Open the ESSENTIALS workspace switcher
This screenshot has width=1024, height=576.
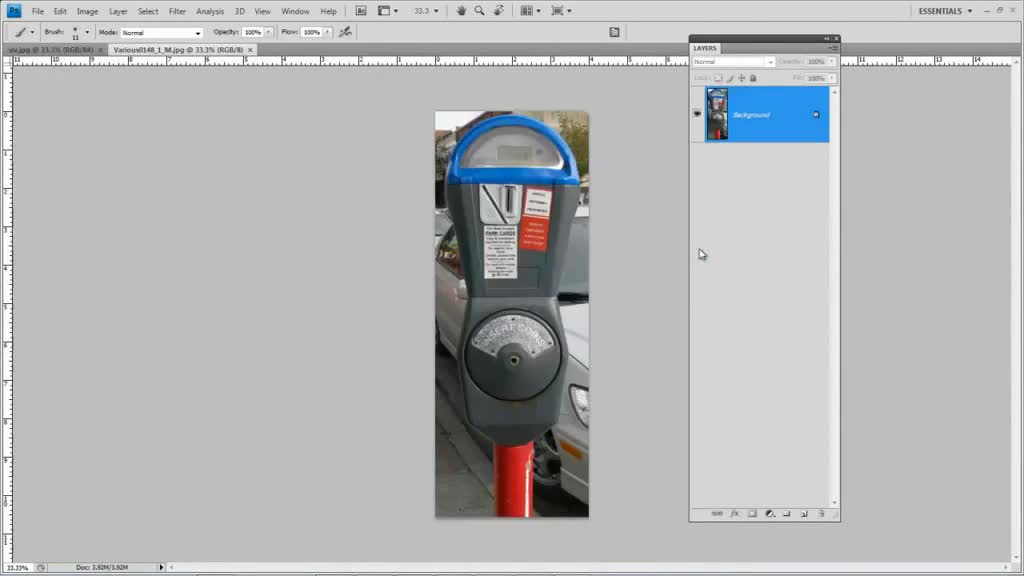945,11
